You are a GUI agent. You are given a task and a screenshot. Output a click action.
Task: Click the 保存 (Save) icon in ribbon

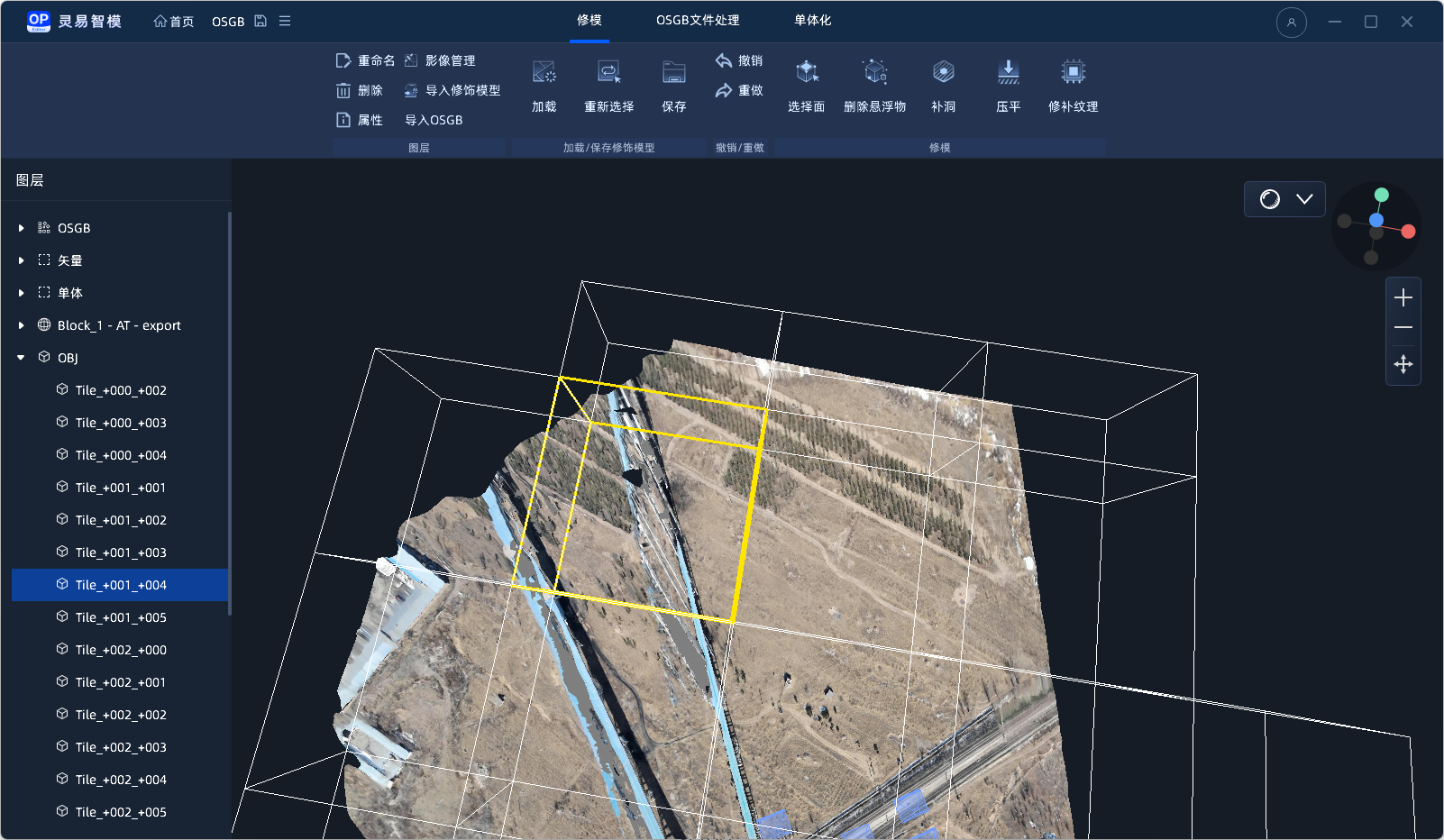[x=673, y=73]
